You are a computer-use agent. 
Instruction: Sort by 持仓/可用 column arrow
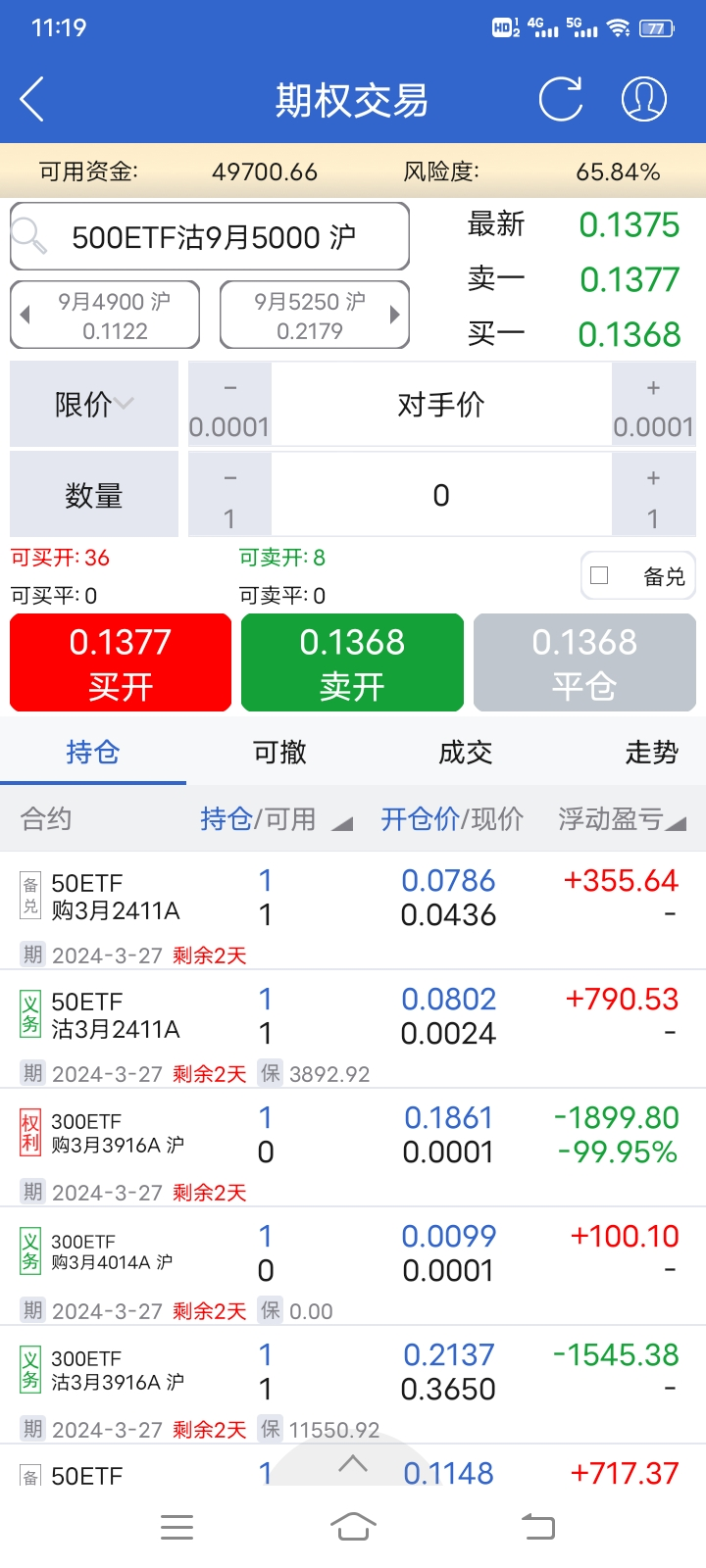tap(342, 823)
